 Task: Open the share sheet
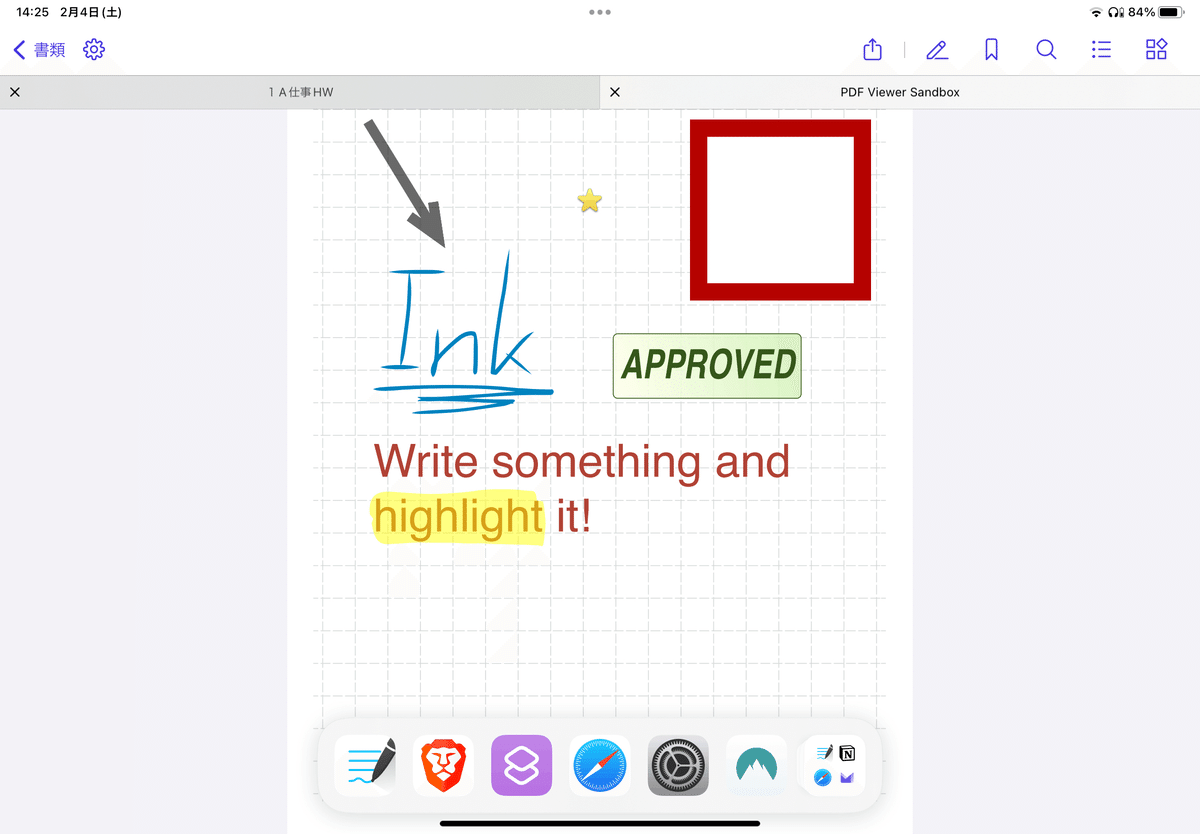(871, 49)
